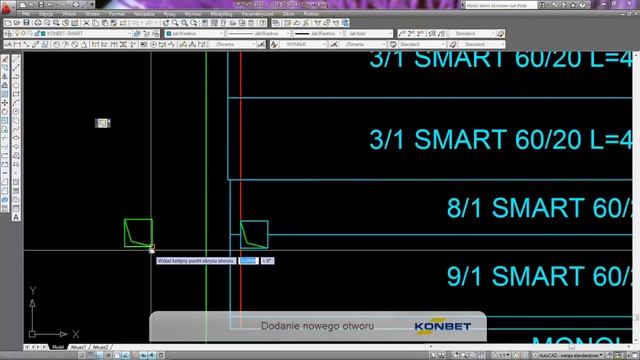
Task: Click the InfoCenter help icon
Action: pyautogui.click(x=582, y=5)
